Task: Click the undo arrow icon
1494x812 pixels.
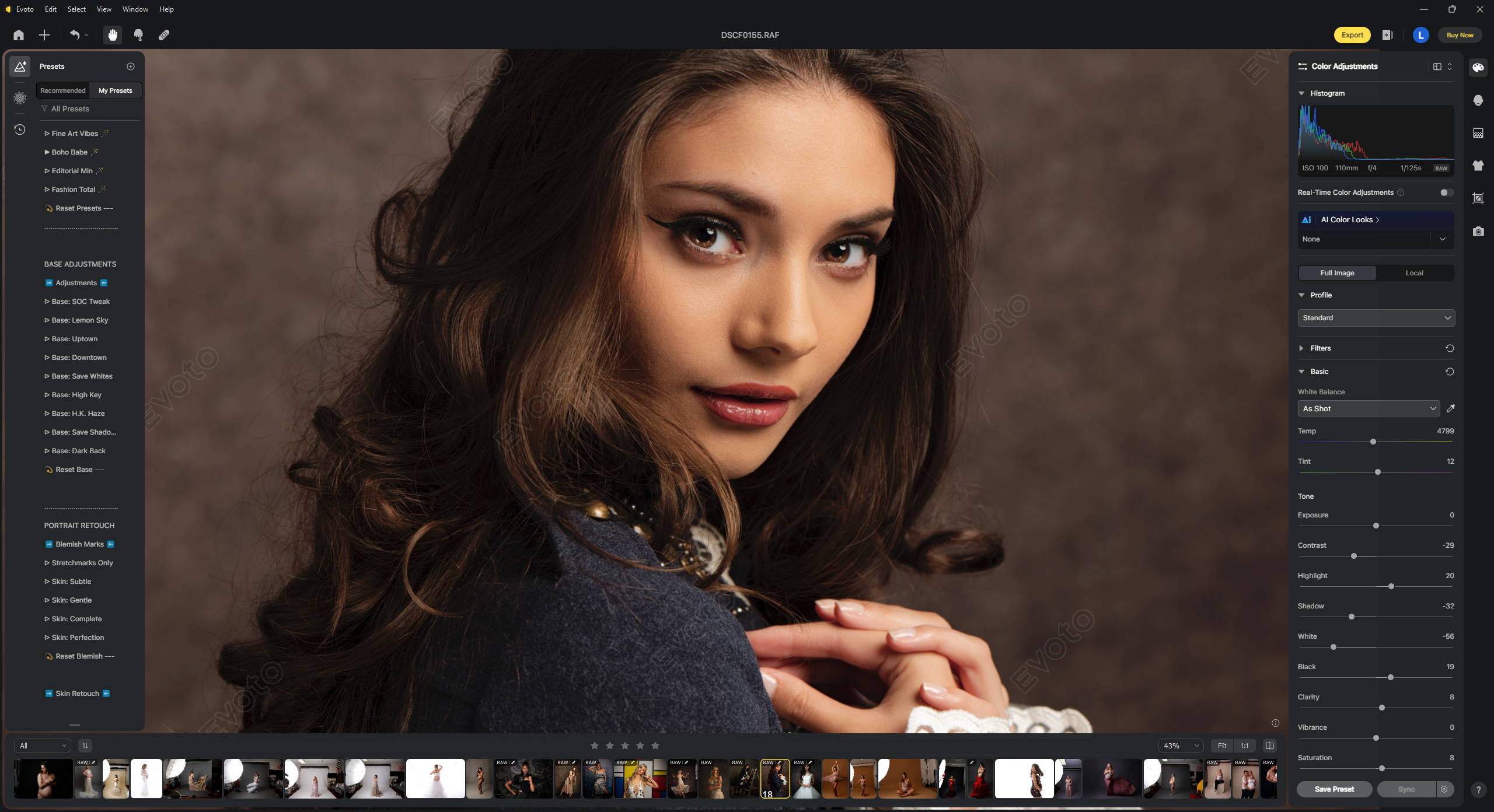Action: point(75,35)
